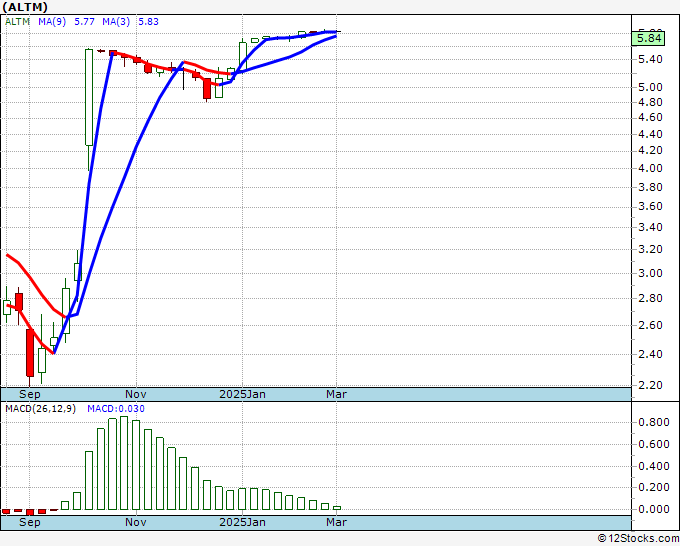Click the Sep label on MACD axis
Screen dimensions: 680x546
(x=29, y=522)
